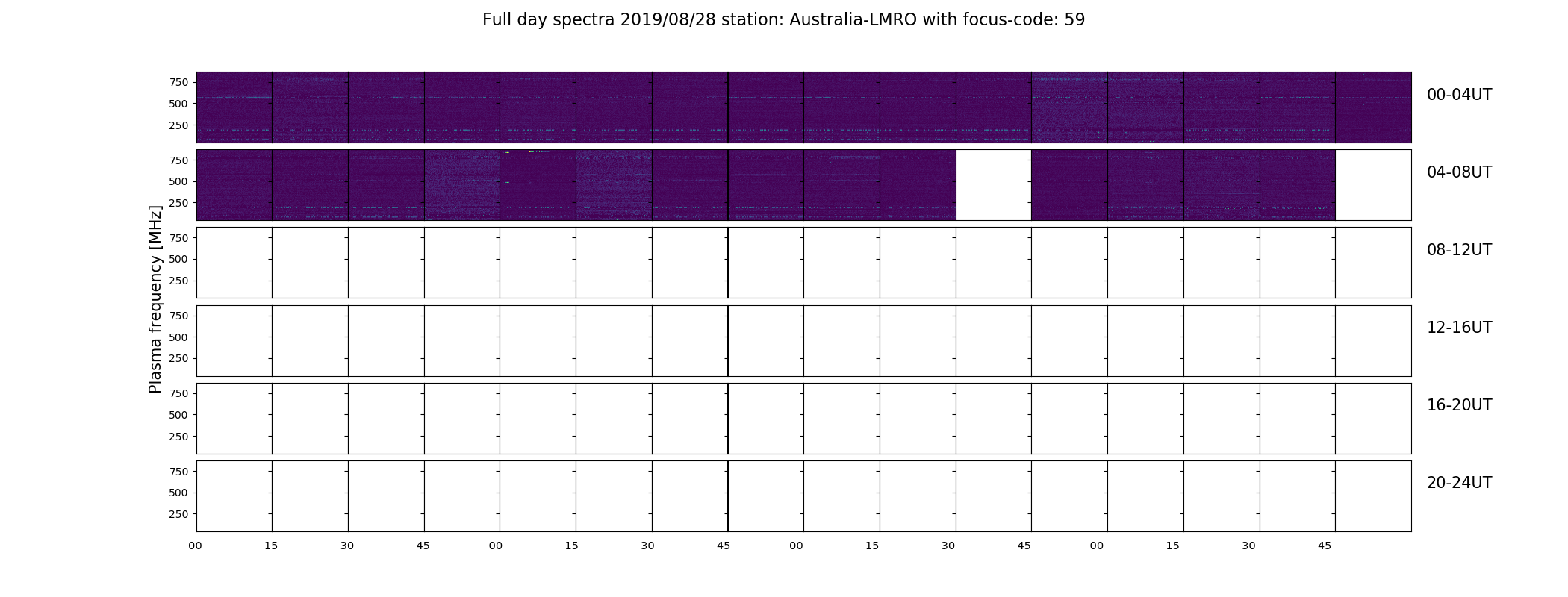Click the first "30" label on the time axis
Viewport: 1568px width, 597px height.
click(347, 546)
